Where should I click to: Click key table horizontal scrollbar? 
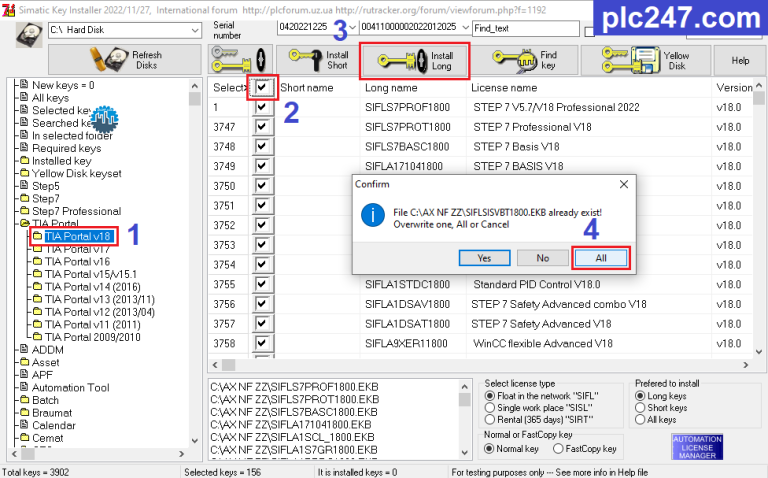click(480, 365)
